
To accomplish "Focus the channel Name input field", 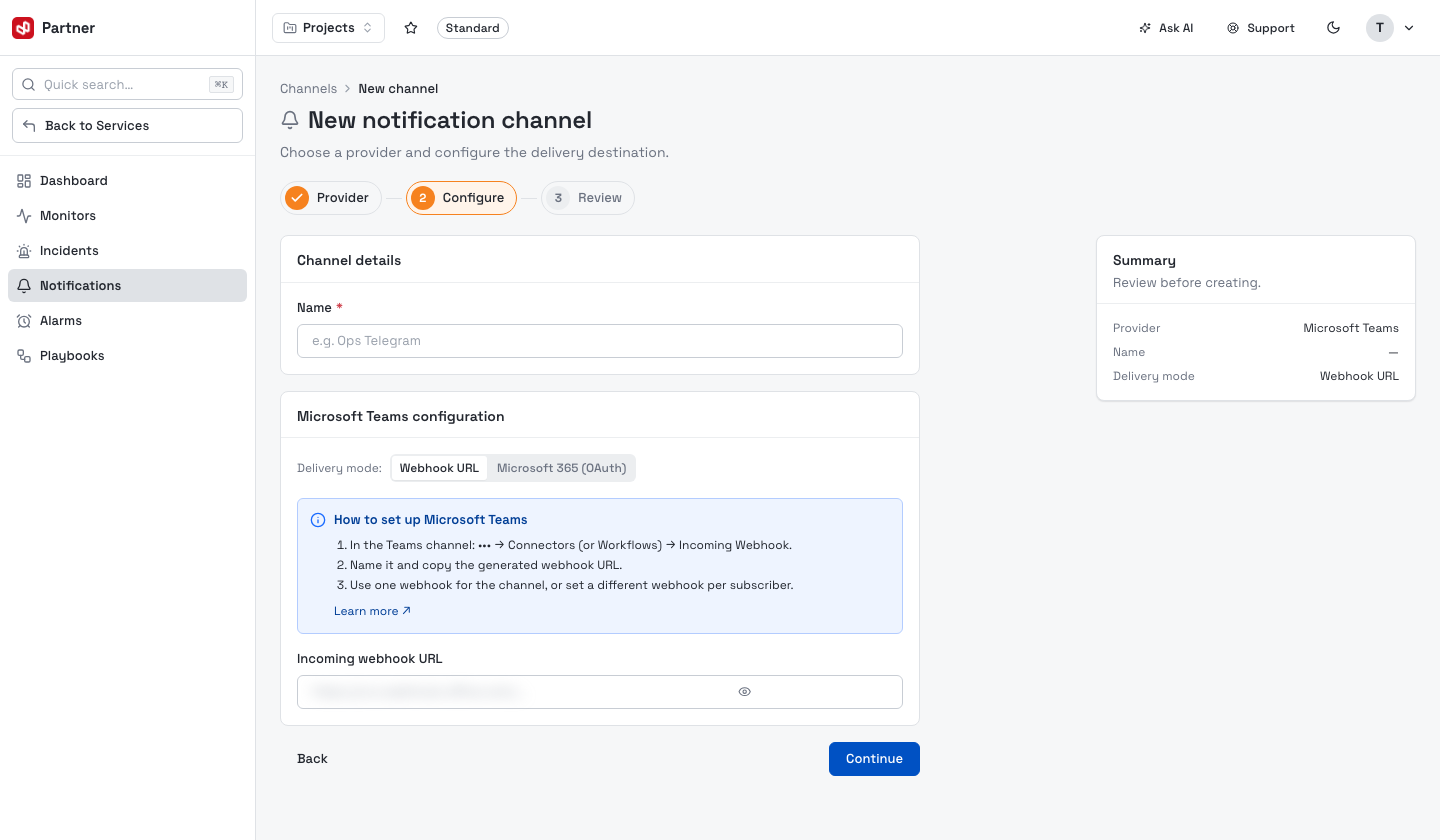I will 600,341.
